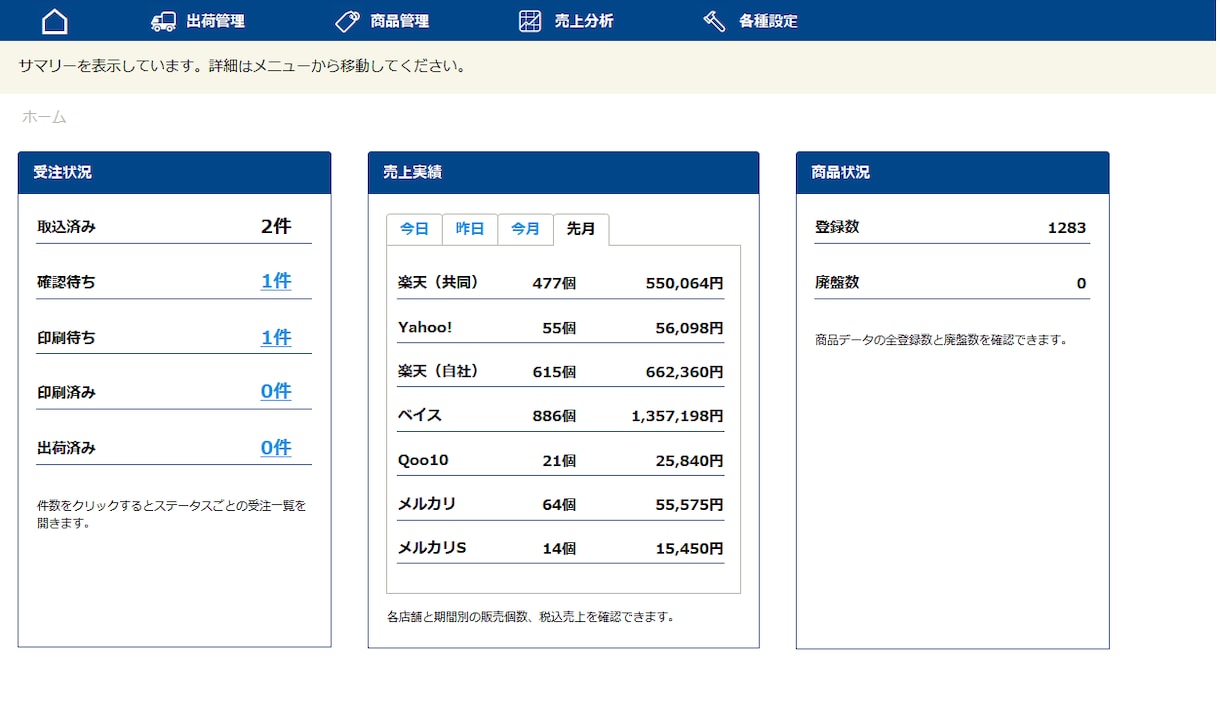Viewport: 1220px width, 706px height.
Task: Click メルカリ store name (64個 row)
Action: 427,504
